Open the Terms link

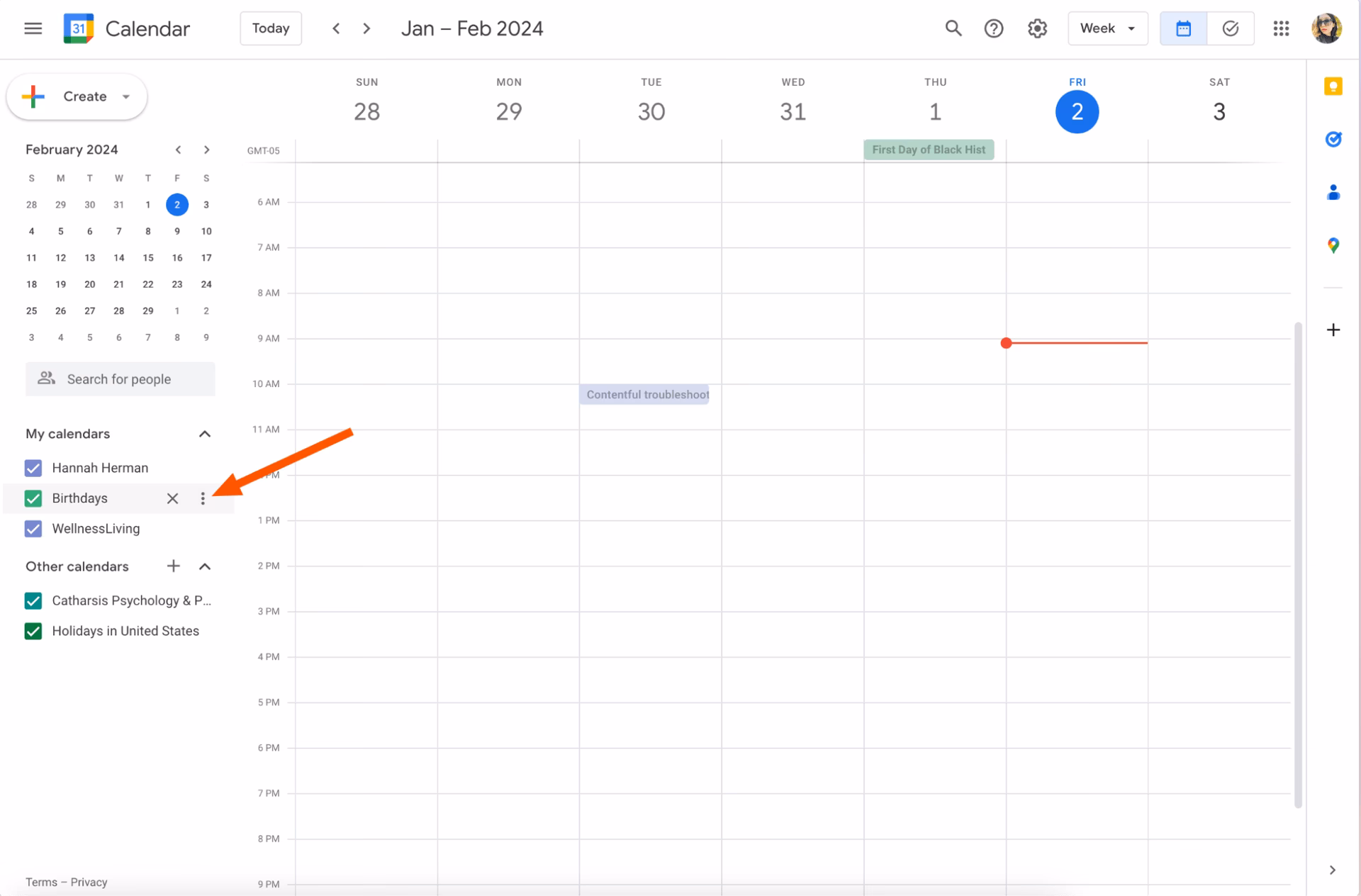[x=41, y=882]
